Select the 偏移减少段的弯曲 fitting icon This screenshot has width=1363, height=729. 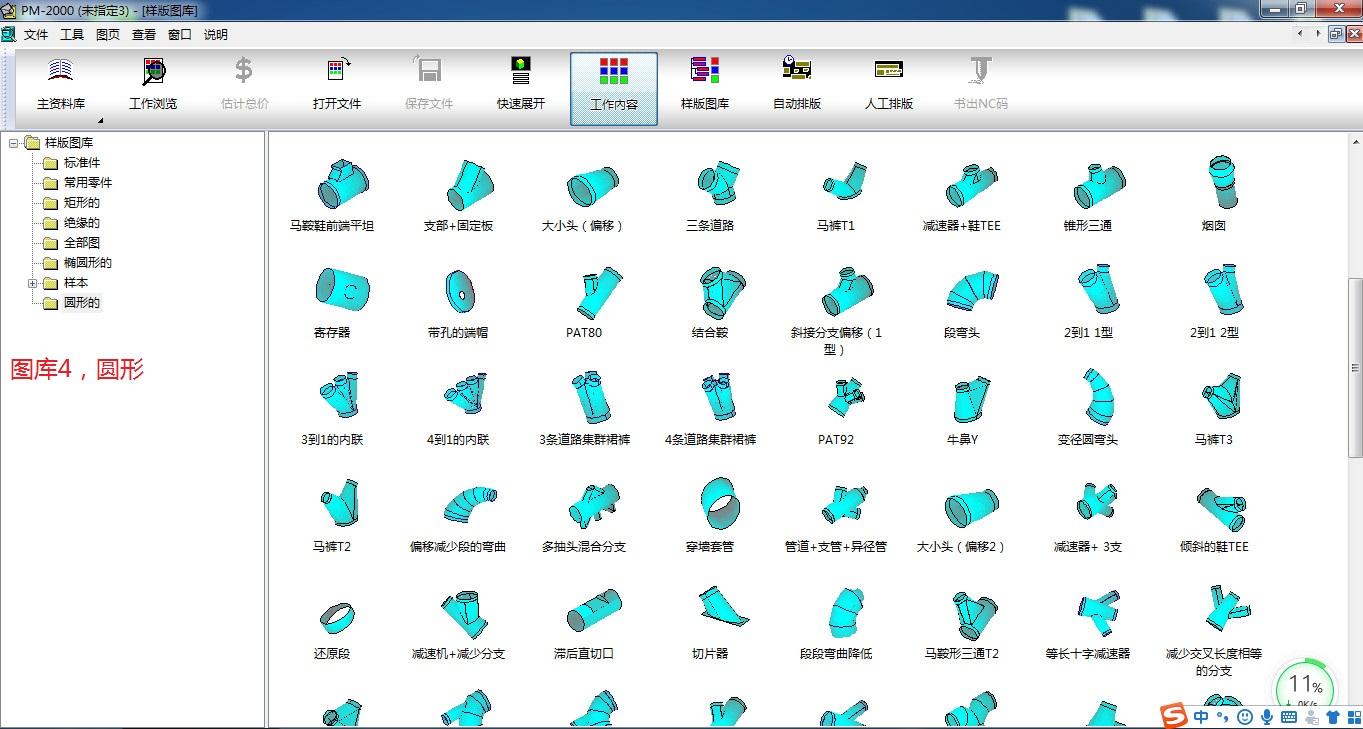pyautogui.click(x=471, y=503)
